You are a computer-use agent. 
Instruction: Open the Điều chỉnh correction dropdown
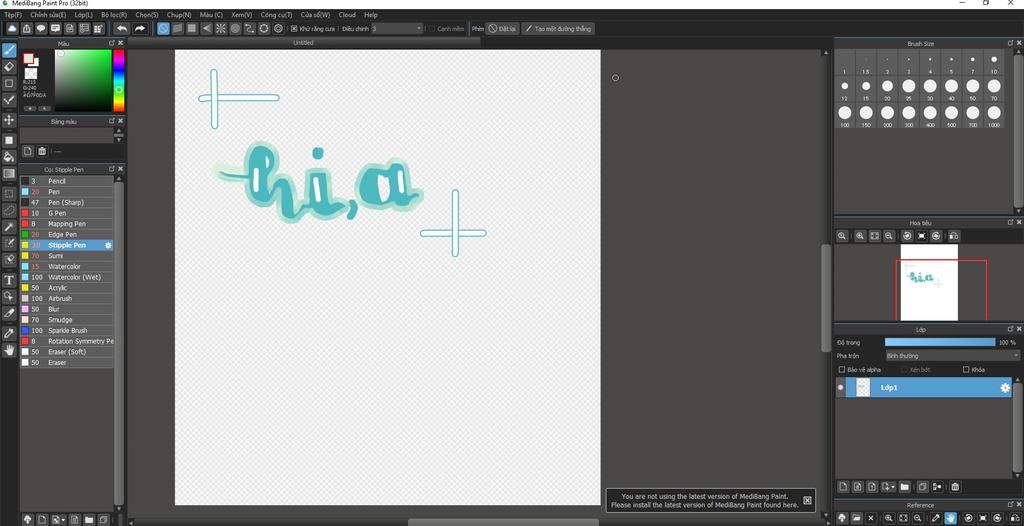(x=397, y=29)
